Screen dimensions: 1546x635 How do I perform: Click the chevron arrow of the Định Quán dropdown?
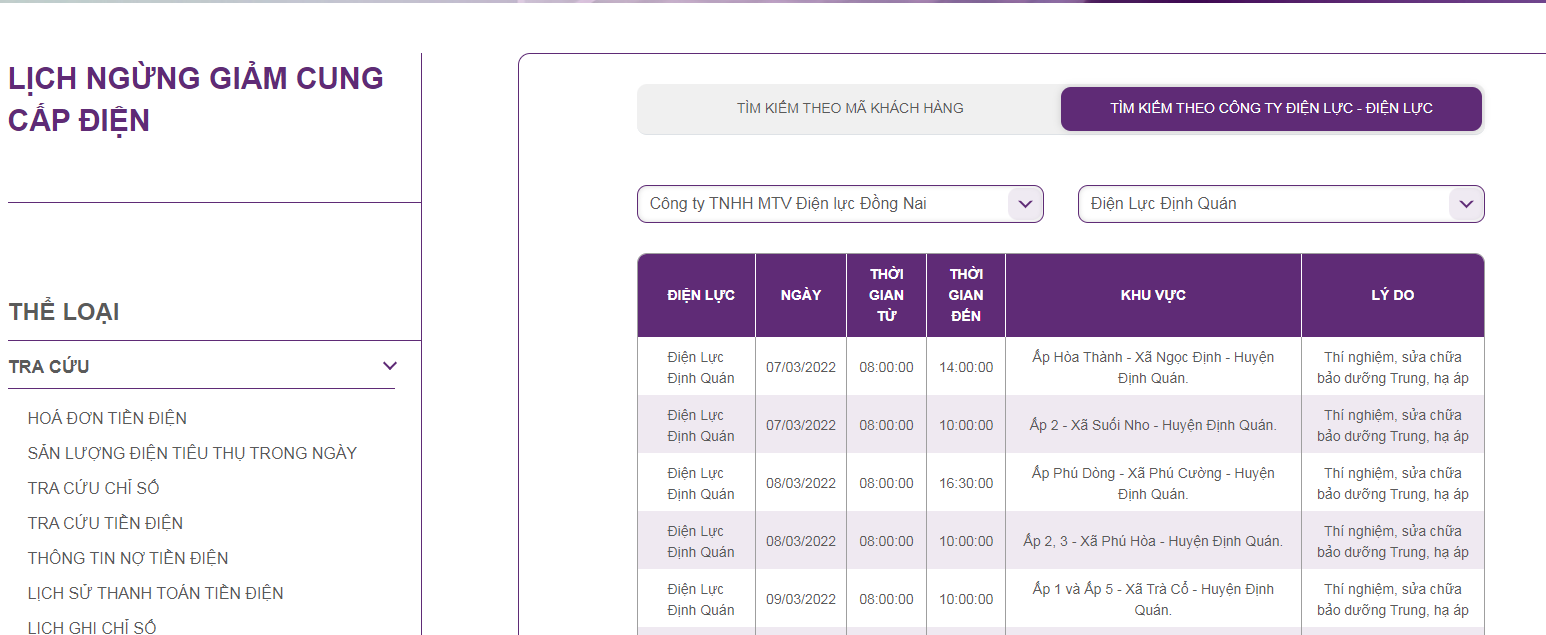[1466, 204]
